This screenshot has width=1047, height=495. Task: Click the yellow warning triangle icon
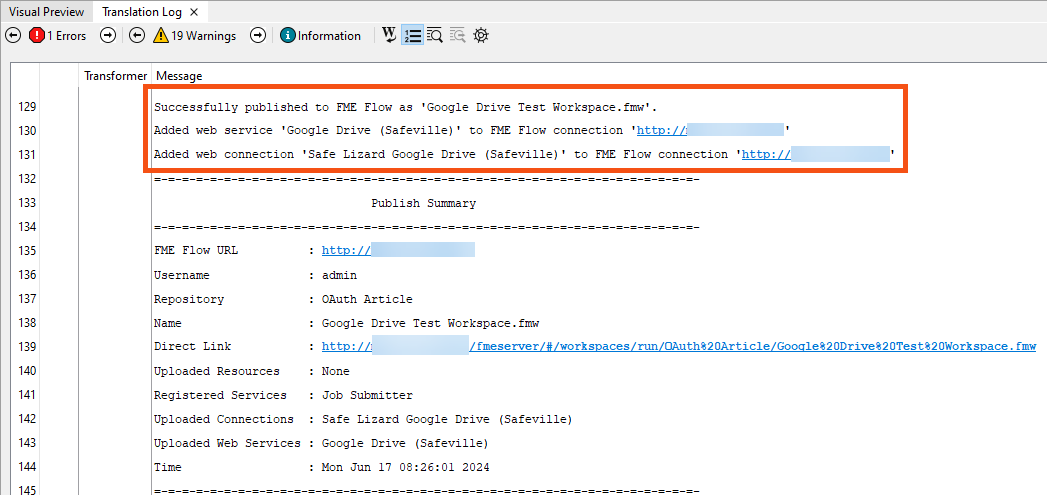pyautogui.click(x=161, y=36)
